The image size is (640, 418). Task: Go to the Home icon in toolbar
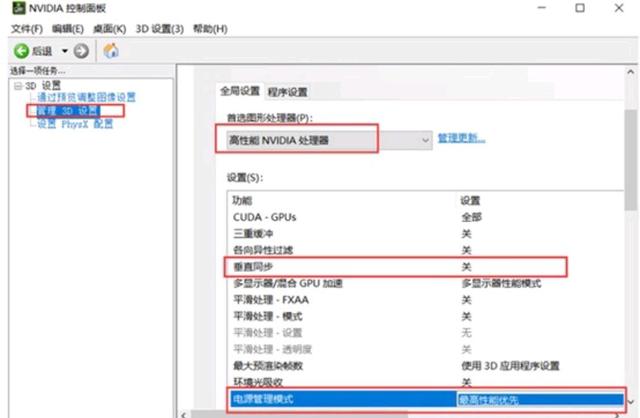coord(111,51)
